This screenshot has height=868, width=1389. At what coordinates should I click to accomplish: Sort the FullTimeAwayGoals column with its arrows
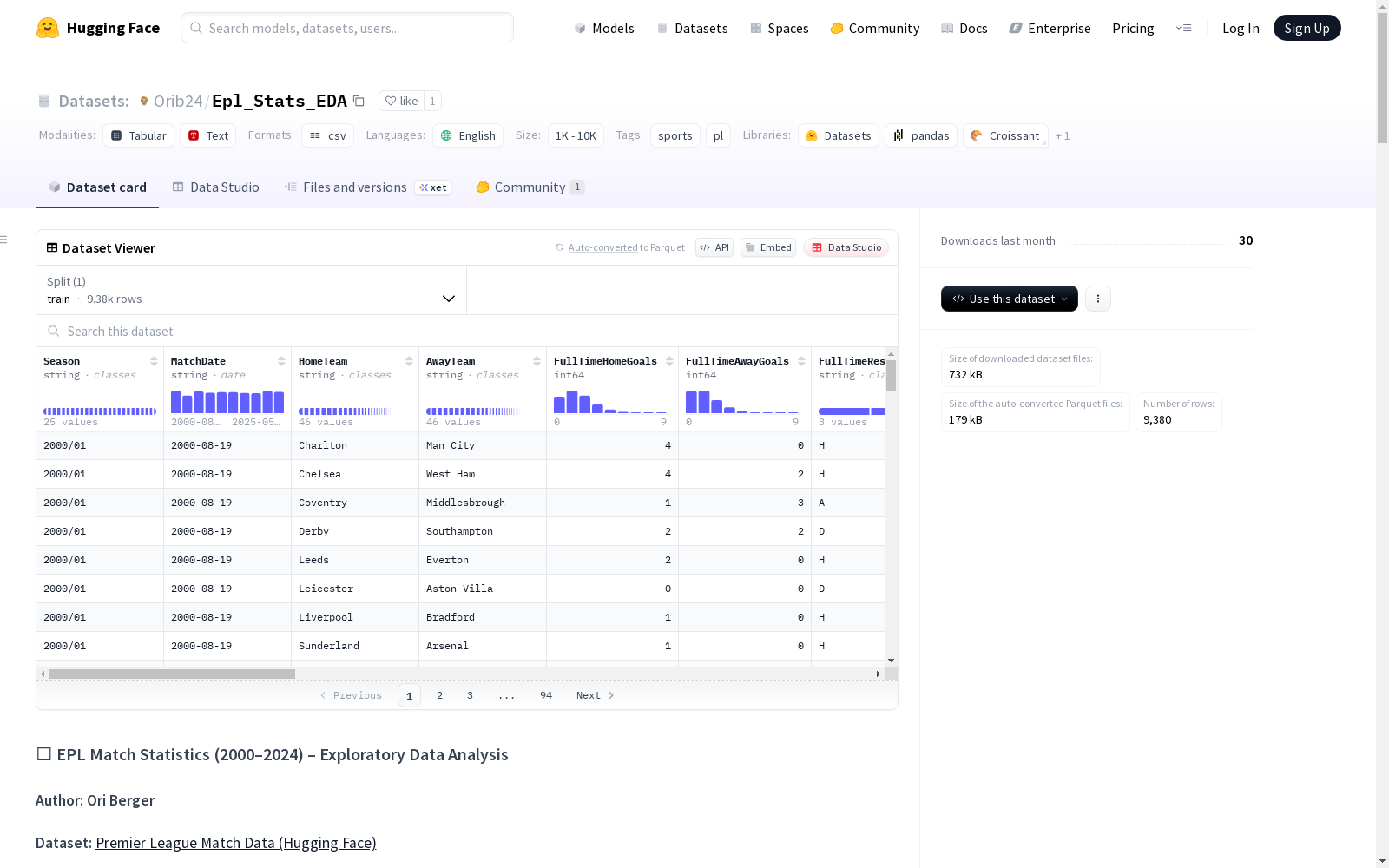point(801,361)
